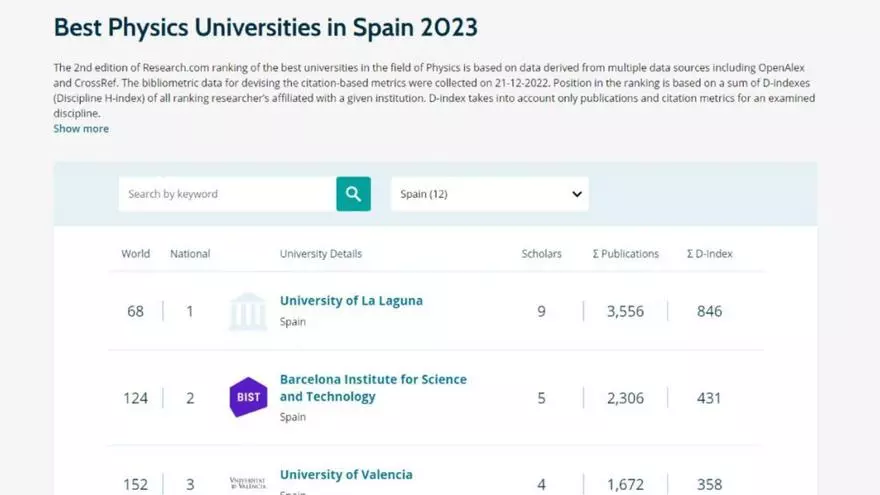Click the Σ D-Index column header
880x495 pixels.
coord(709,254)
